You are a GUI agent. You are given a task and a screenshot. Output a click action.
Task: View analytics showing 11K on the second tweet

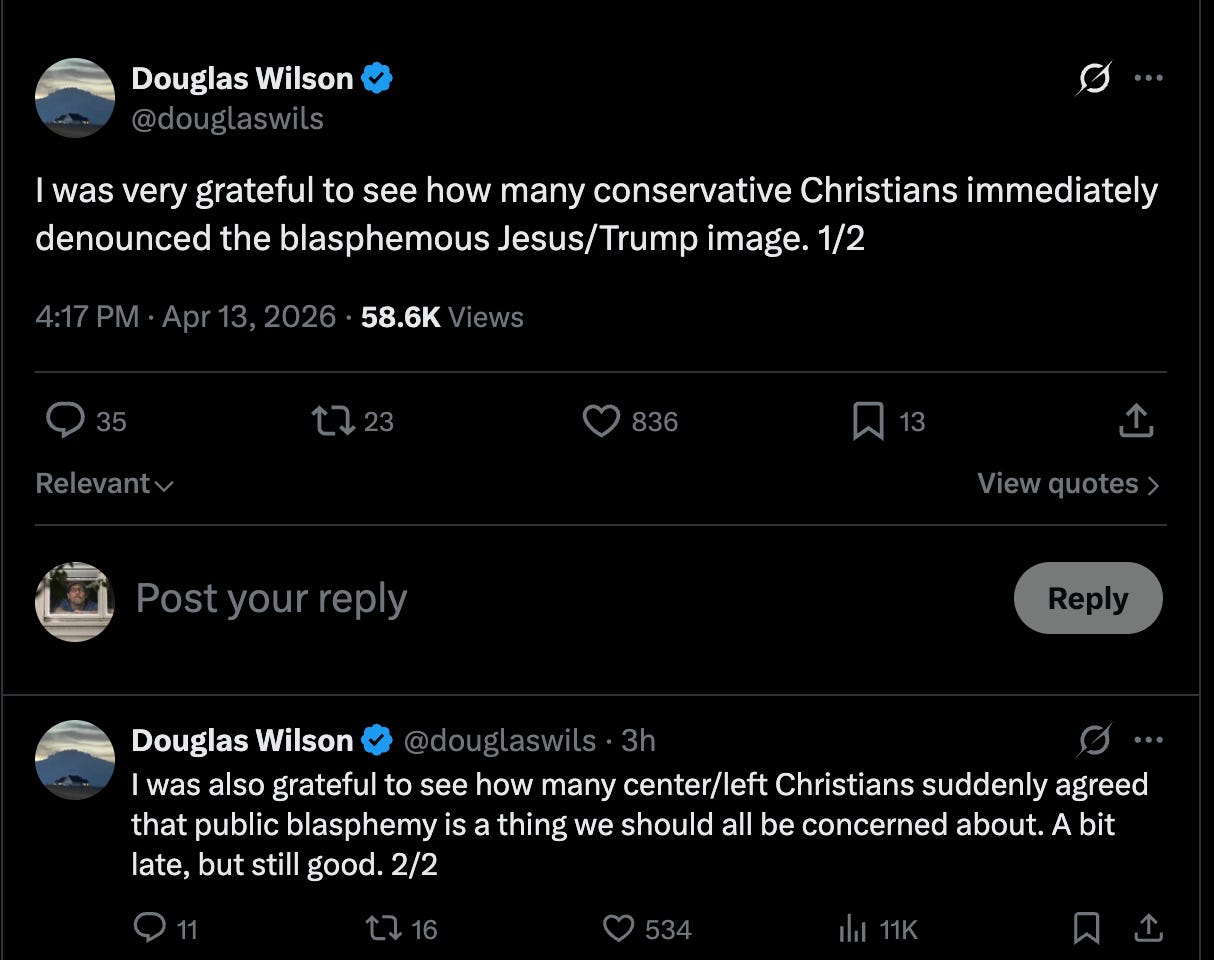click(x=851, y=929)
